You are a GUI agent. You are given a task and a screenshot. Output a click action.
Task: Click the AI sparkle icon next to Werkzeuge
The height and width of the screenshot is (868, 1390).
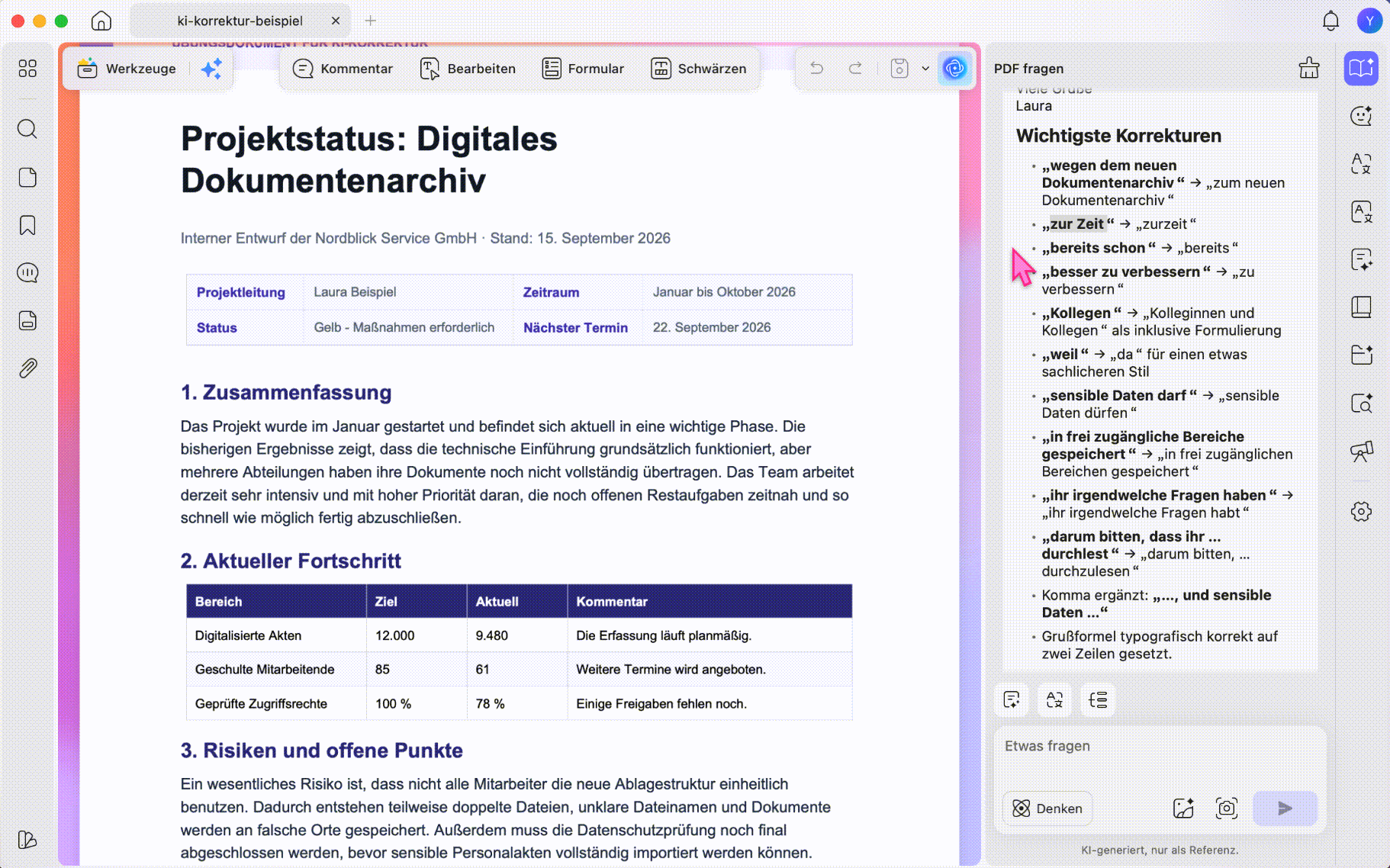[x=211, y=69]
